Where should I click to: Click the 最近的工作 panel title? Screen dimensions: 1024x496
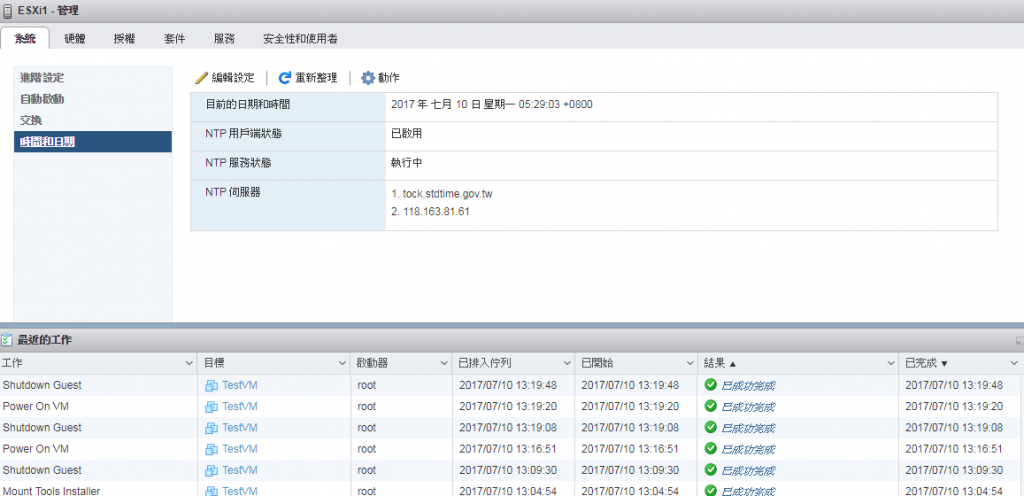45,340
